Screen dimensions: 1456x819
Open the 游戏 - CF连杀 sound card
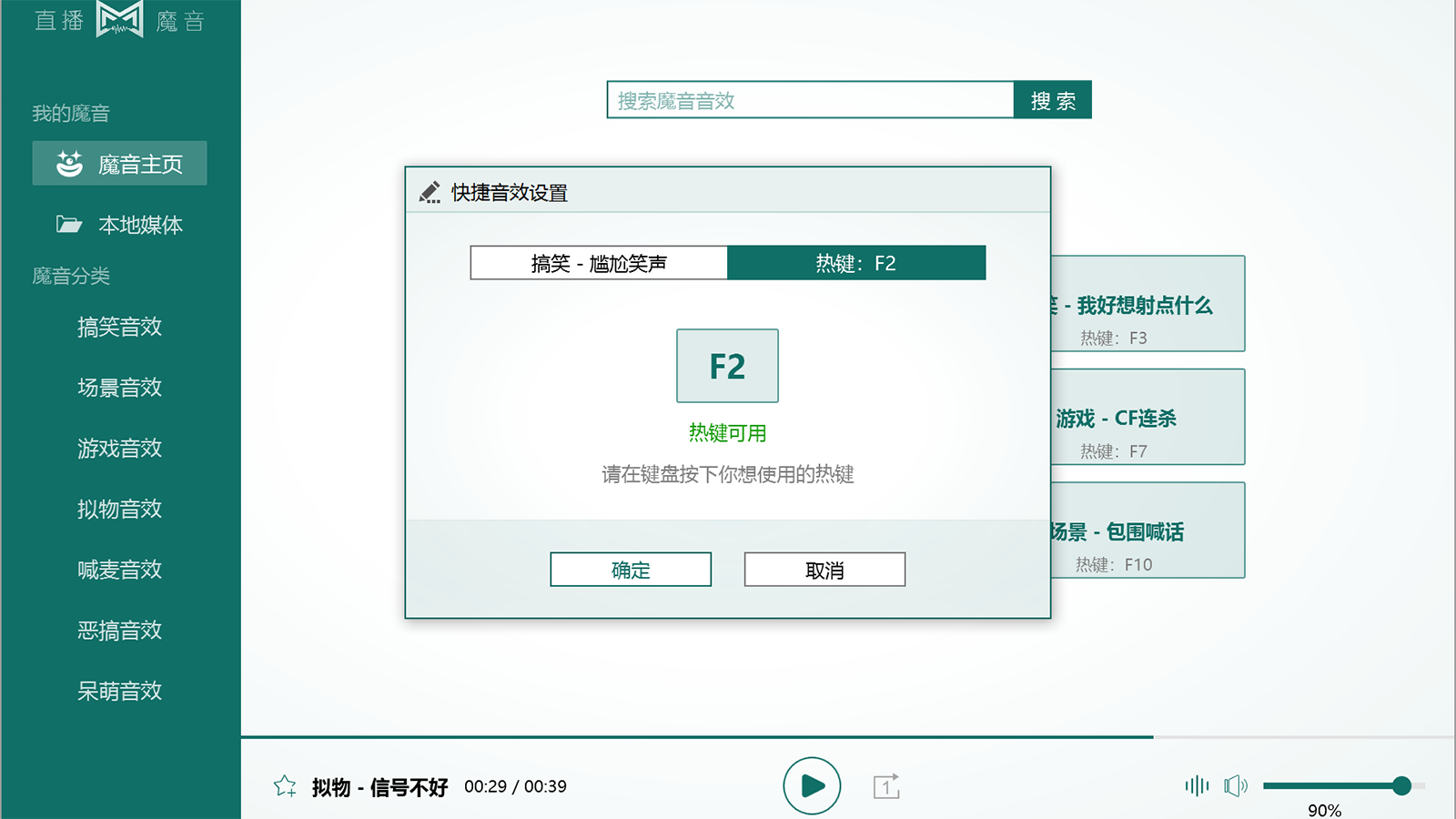tap(1148, 417)
